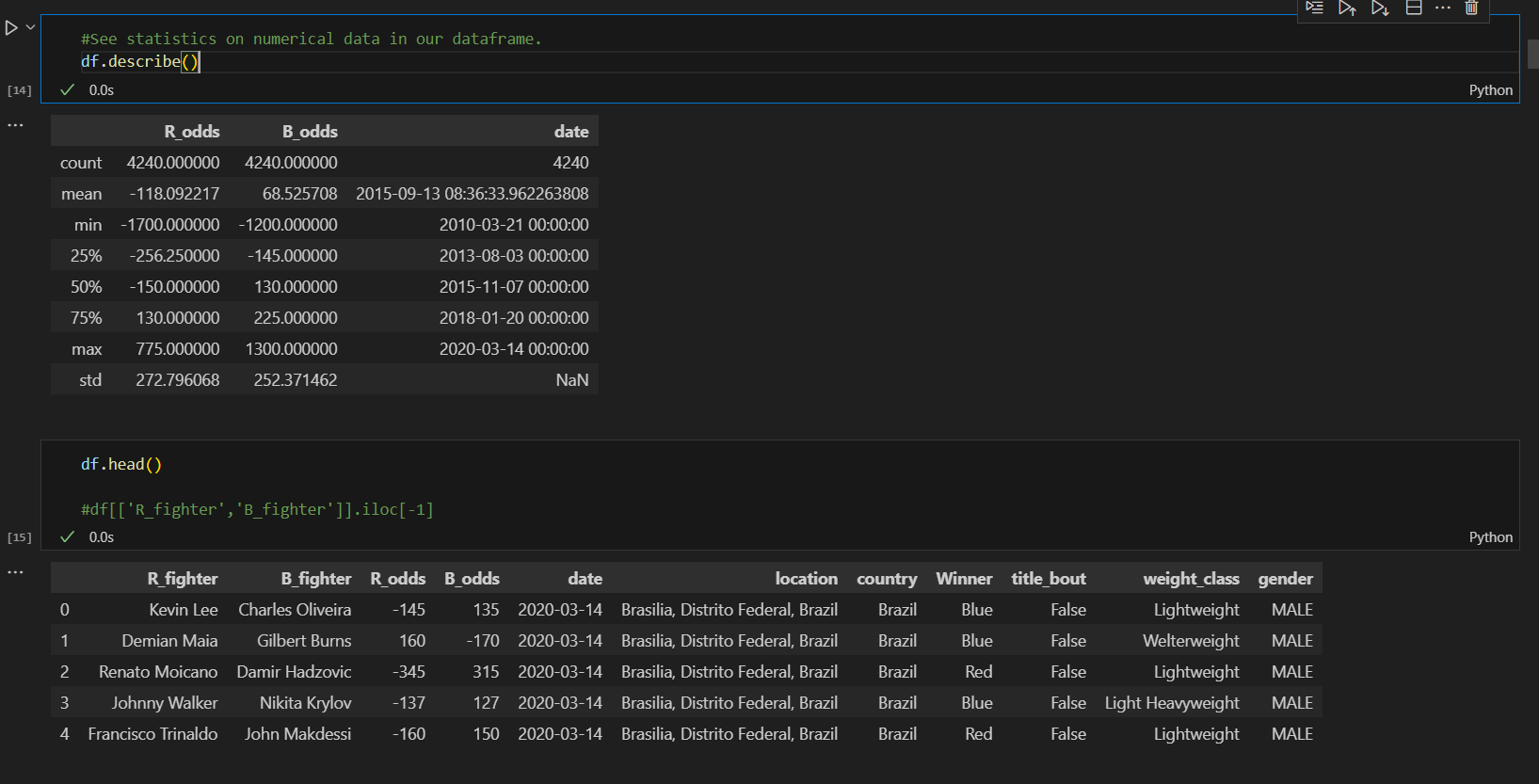Click the R_fighter column header
This screenshot has height=784, width=1539.
(x=183, y=579)
